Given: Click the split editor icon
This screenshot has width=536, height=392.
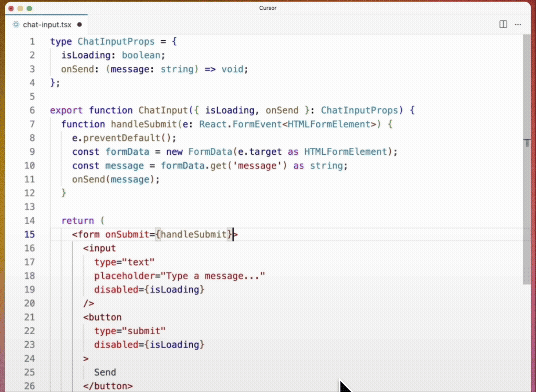Looking at the screenshot, I should tap(503, 24).
